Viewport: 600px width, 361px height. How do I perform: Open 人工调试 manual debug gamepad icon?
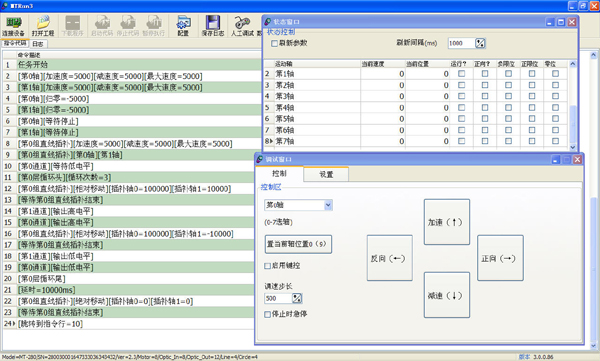(x=242, y=26)
